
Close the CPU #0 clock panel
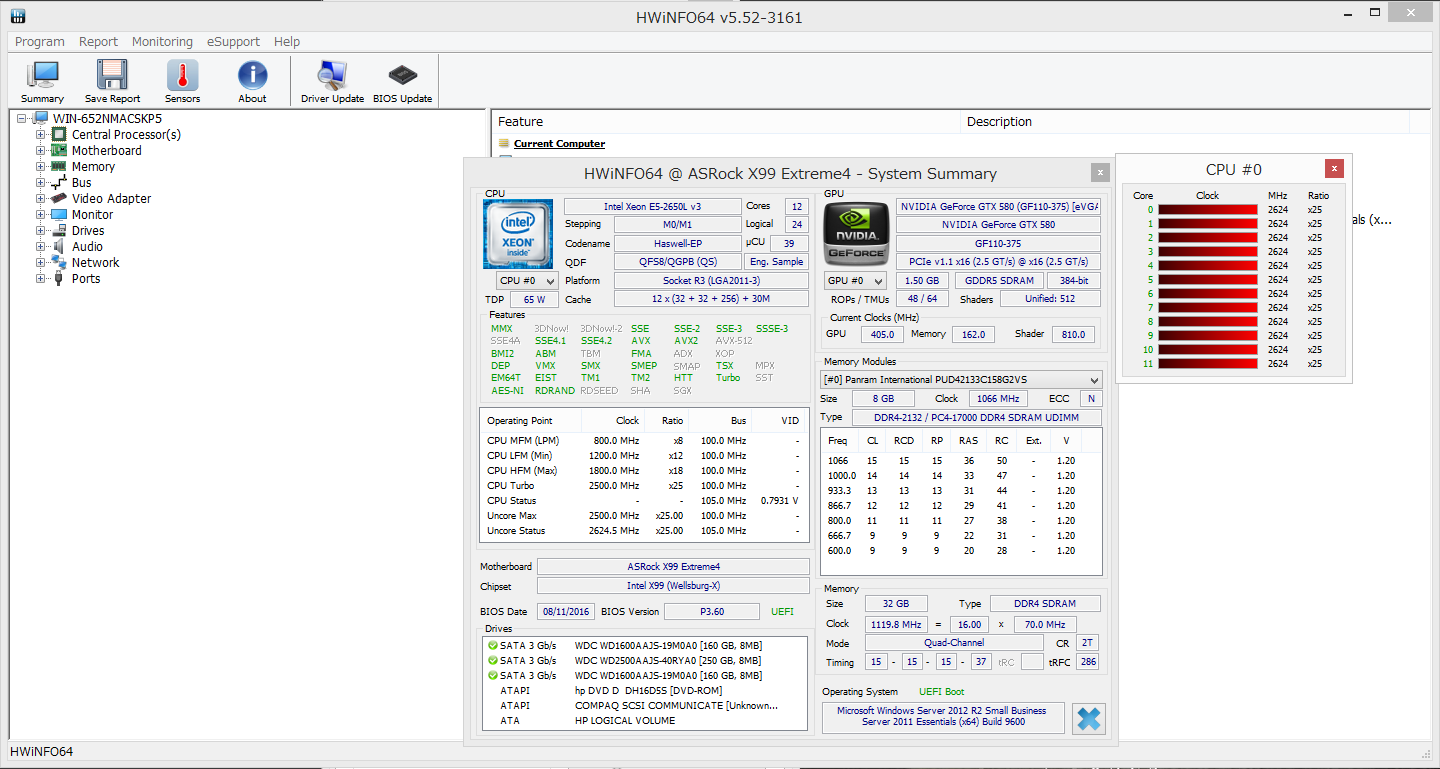[1334, 168]
